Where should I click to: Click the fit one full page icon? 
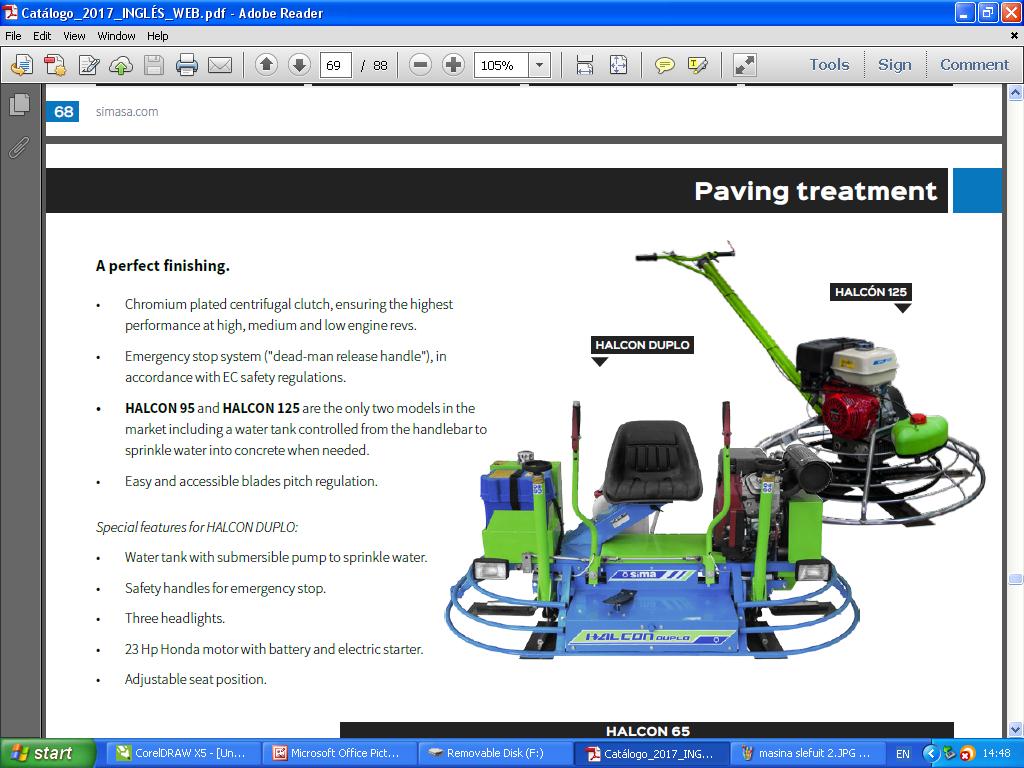[618, 65]
